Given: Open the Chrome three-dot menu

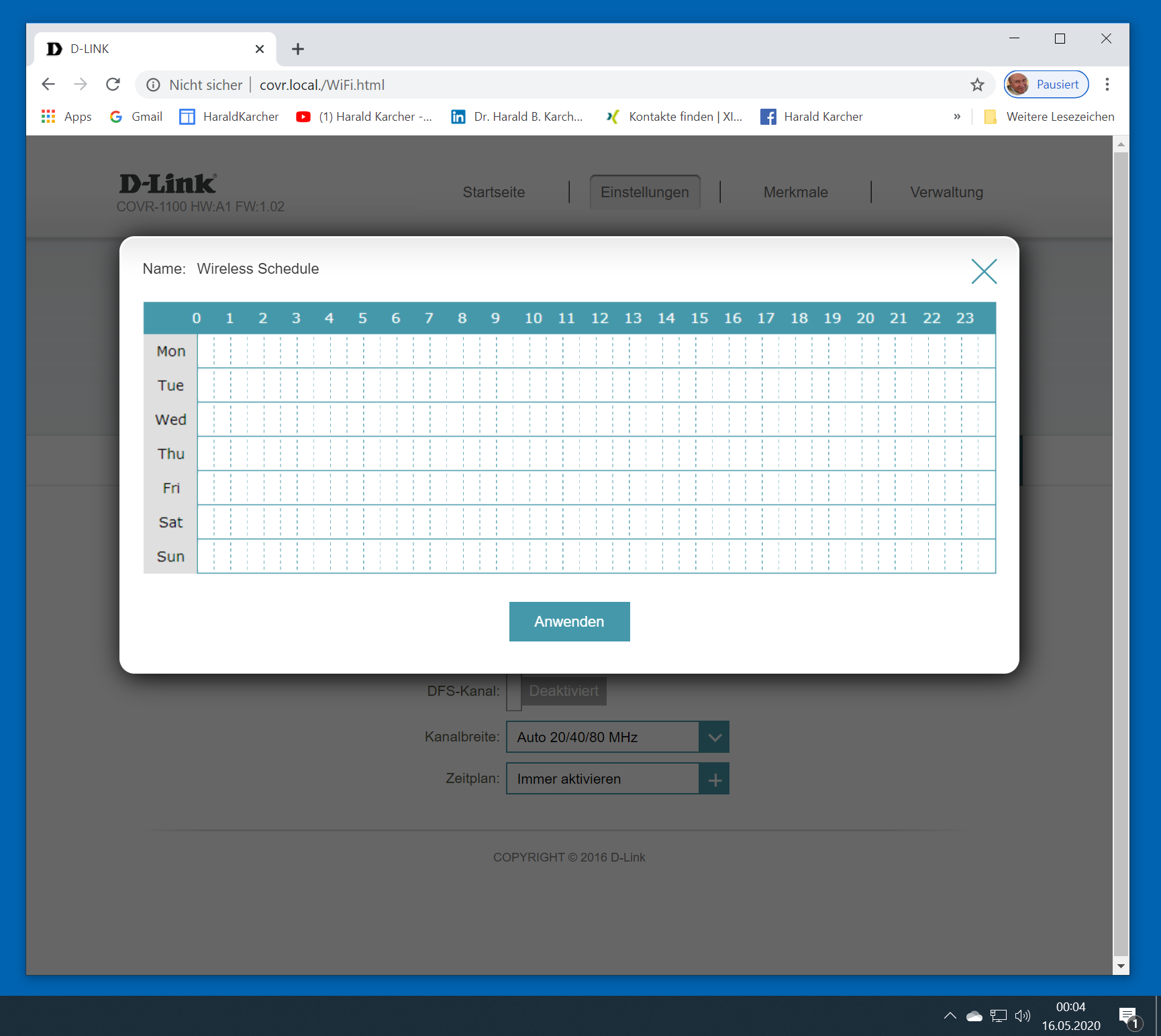Looking at the screenshot, I should pyautogui.click(x=1107, y=85).
